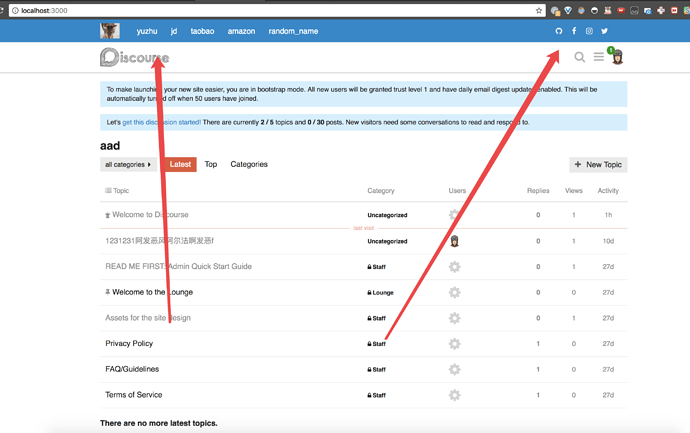This screenshot has width=690, height=433.
Task: Create a New Topic
Action: tap(598, 165)
